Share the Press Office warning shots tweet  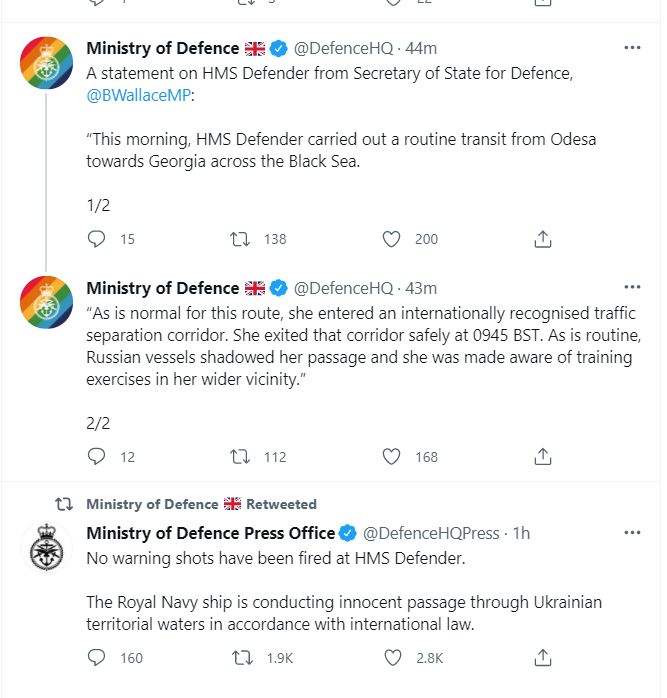(x=543, y=657)
